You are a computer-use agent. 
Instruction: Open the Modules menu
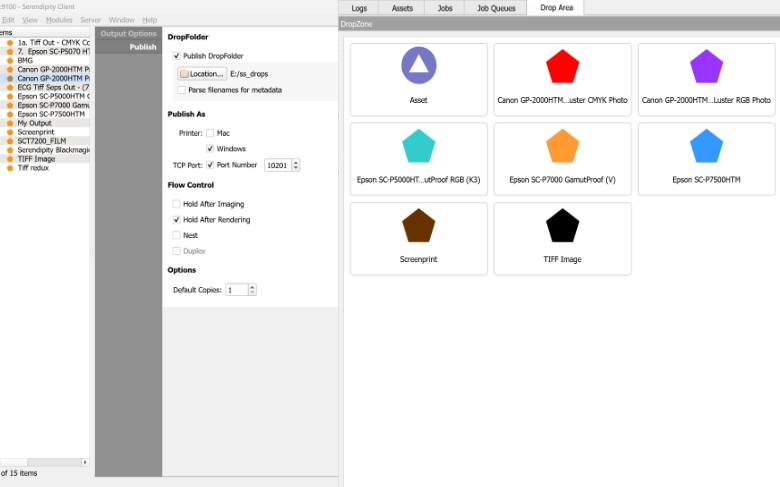click(x=59, y=20)
